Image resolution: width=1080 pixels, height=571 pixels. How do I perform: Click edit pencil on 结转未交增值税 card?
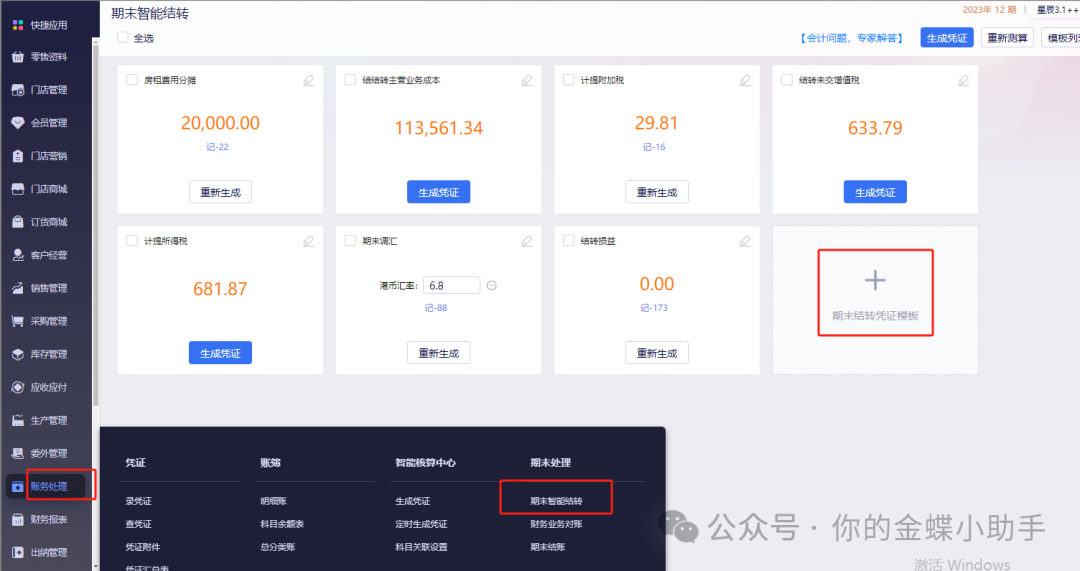coord(963,80)
